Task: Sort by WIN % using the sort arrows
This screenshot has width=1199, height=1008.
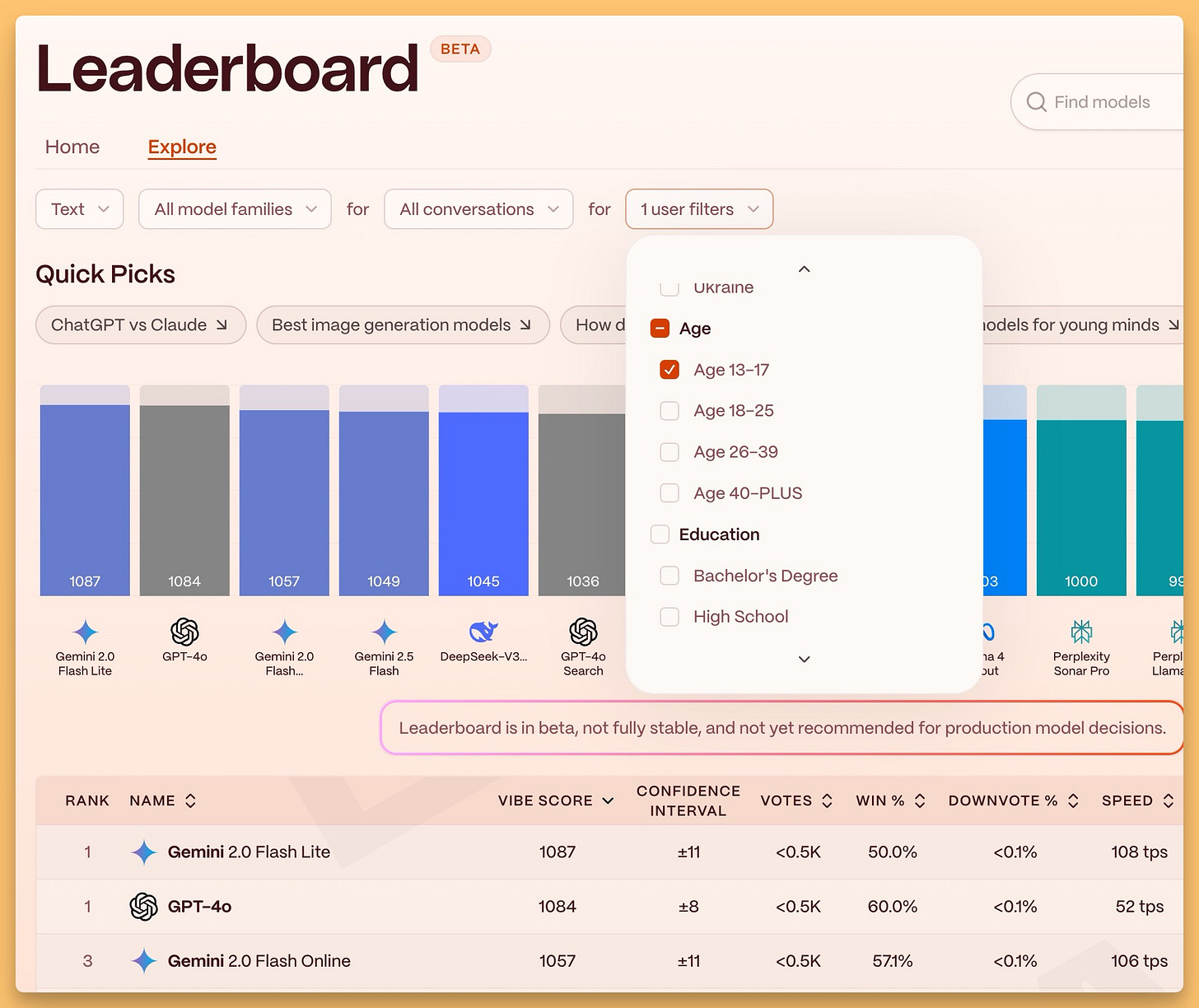Action: tap(920, 800)
